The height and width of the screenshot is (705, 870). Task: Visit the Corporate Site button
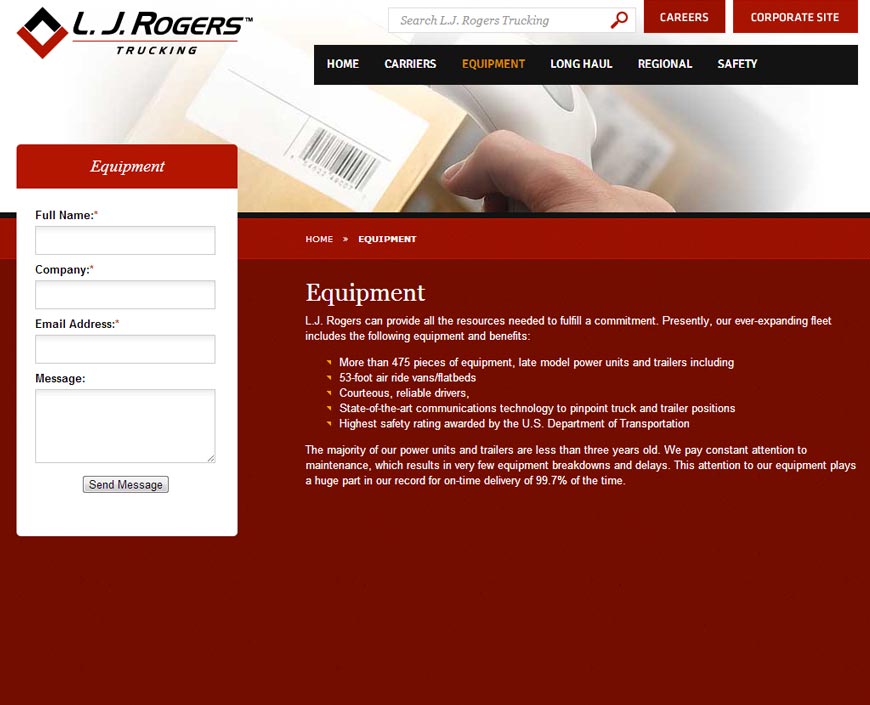pyautogui.click(x=795, y=17)
